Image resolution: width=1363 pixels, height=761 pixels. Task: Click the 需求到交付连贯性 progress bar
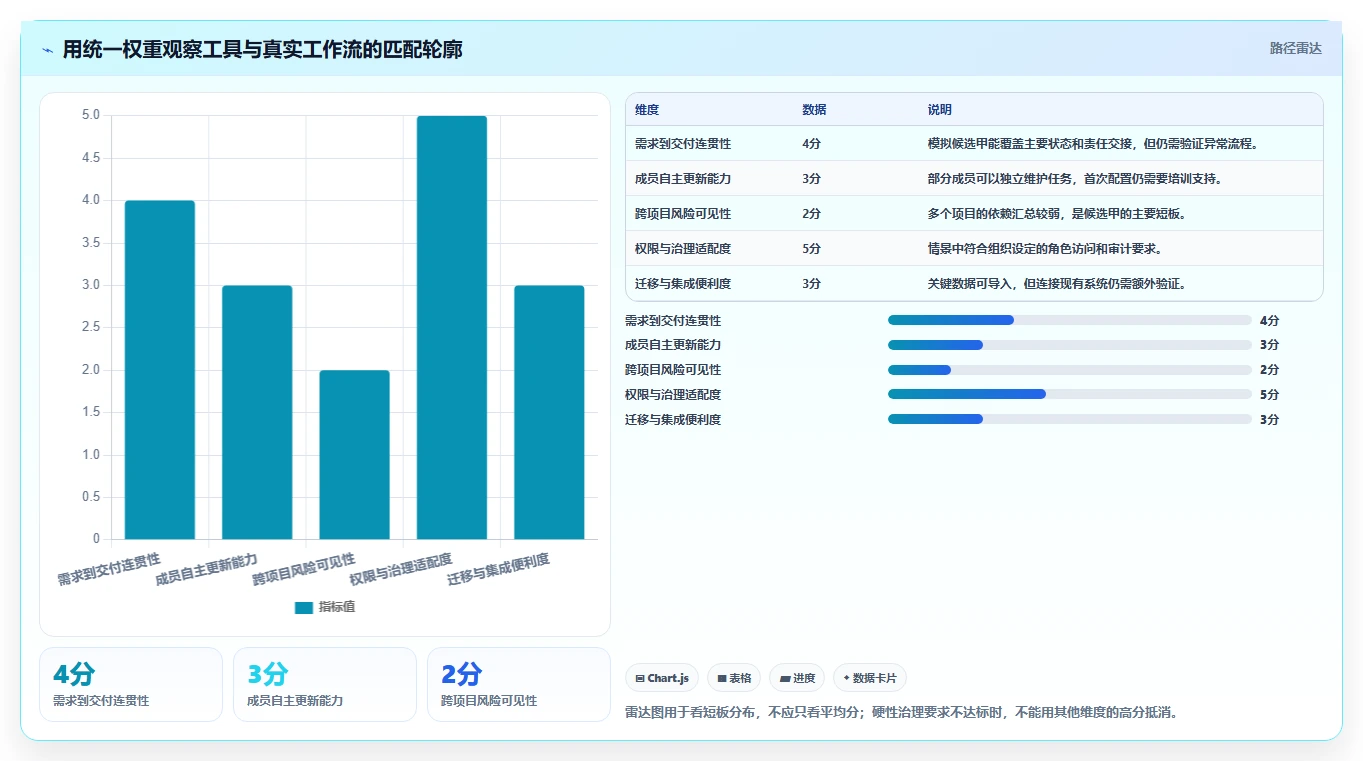click(x=1070, y=320)
